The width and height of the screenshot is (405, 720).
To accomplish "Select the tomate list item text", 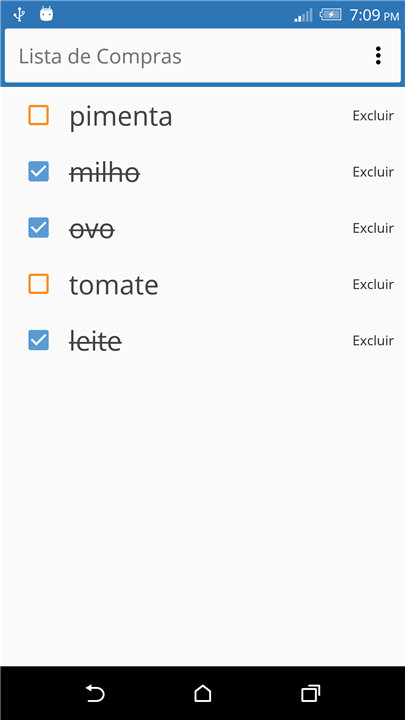I will (x=114, y=285).
